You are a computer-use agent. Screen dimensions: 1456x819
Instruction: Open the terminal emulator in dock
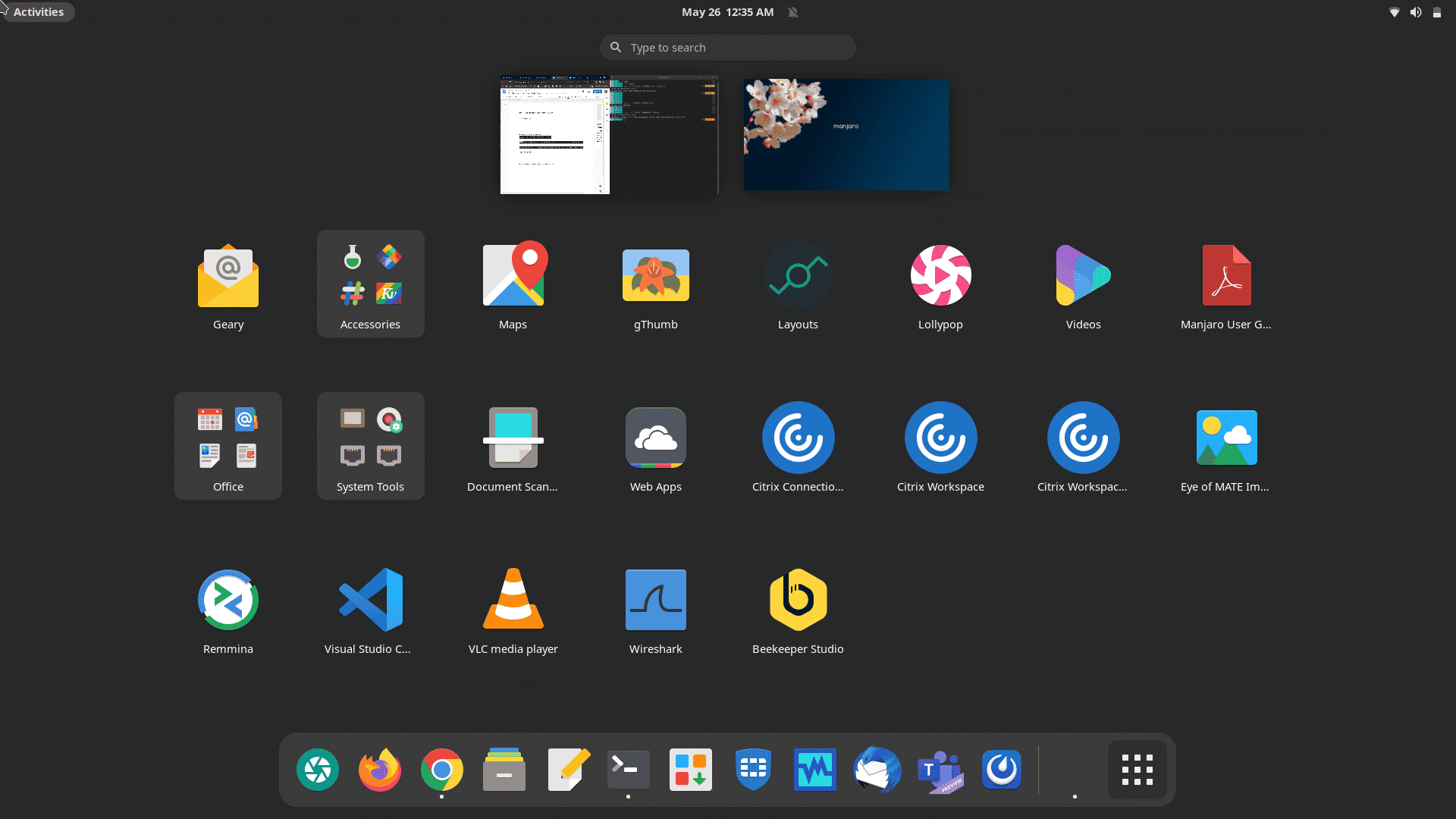click(627, 769)
